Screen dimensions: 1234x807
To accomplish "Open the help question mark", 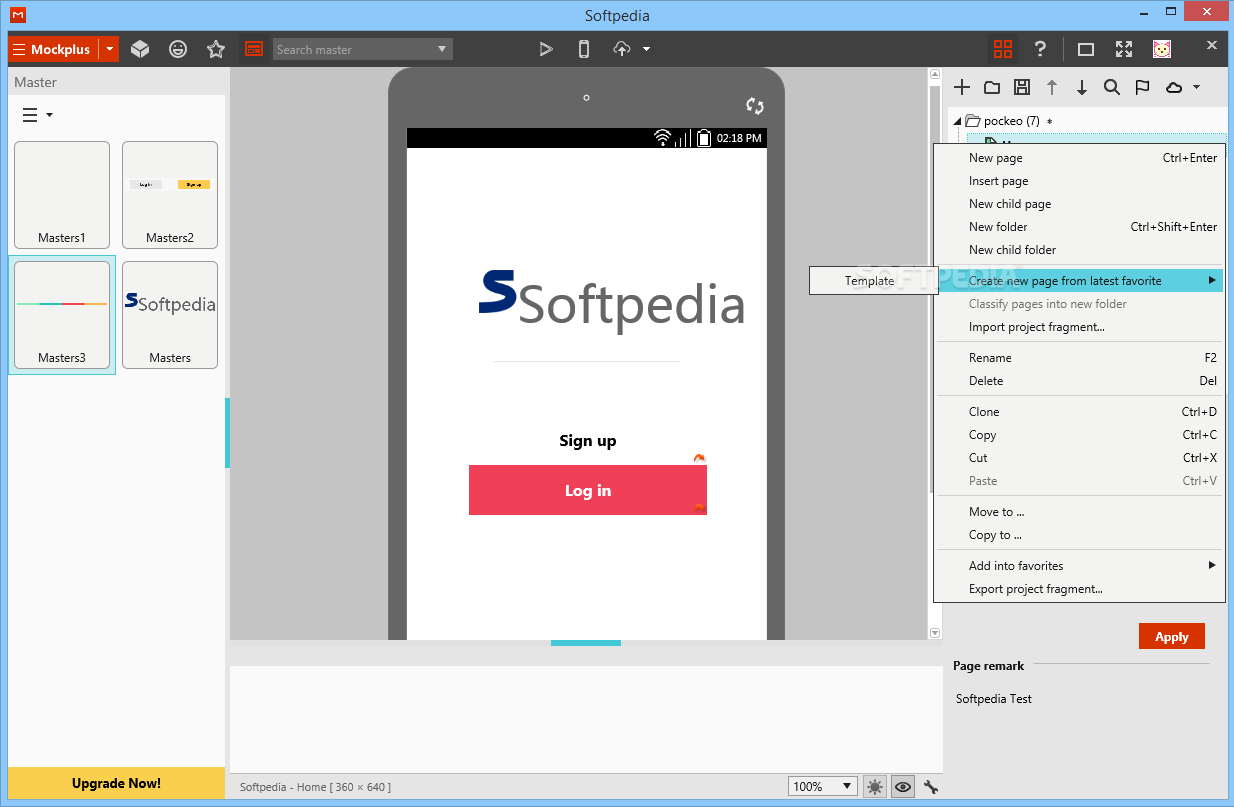I will tap(1040, 49).
